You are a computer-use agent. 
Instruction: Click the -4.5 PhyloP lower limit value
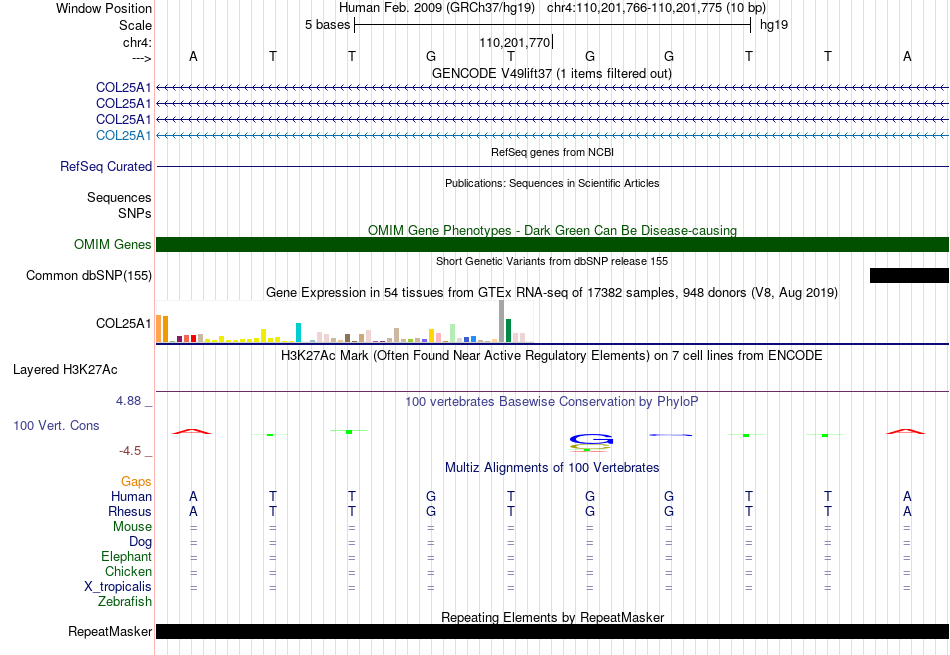pyautogui.click(x=131, y=450)
